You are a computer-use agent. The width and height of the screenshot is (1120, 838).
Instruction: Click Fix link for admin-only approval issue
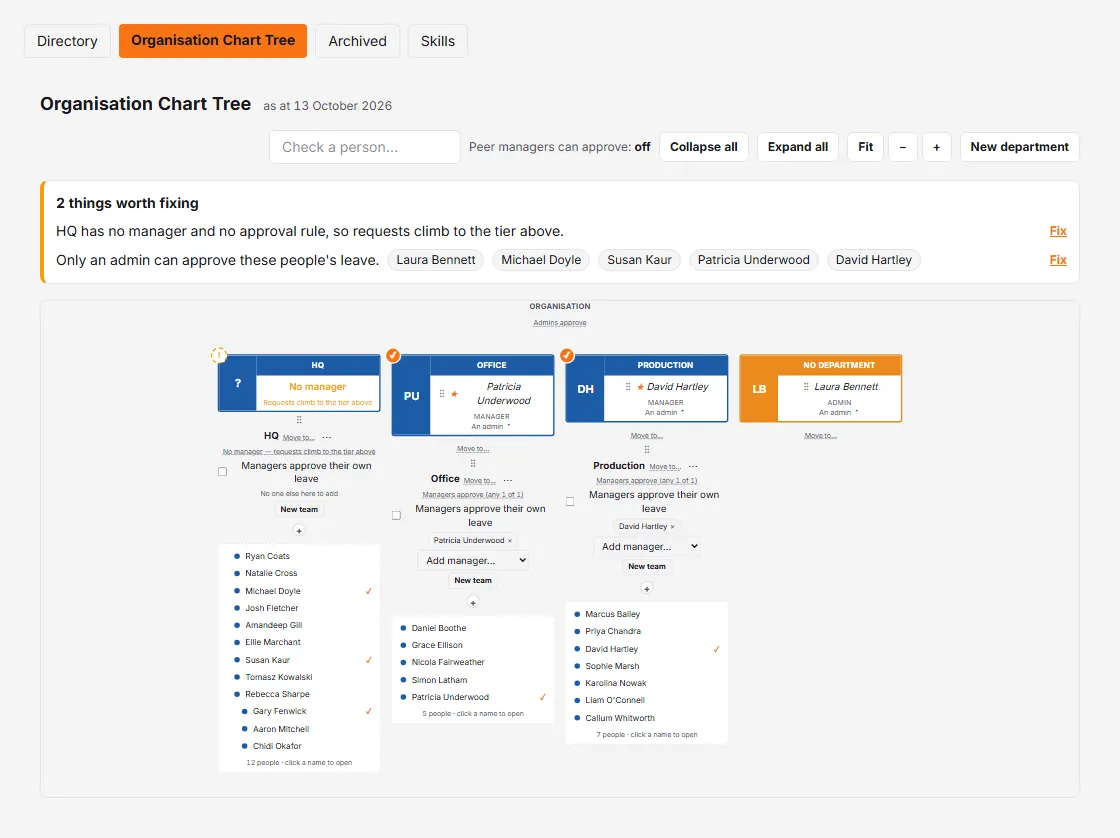click(1058, 260)
